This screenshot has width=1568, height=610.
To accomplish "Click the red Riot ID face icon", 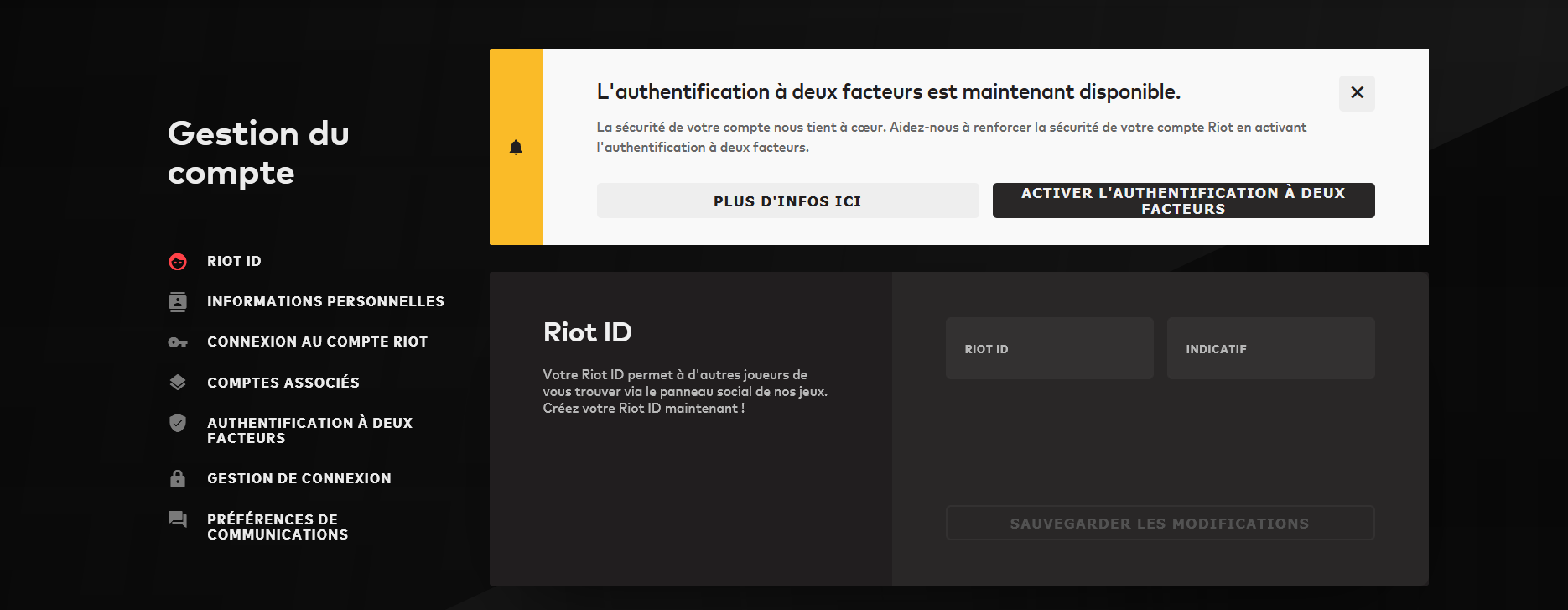I will point(178,262).
